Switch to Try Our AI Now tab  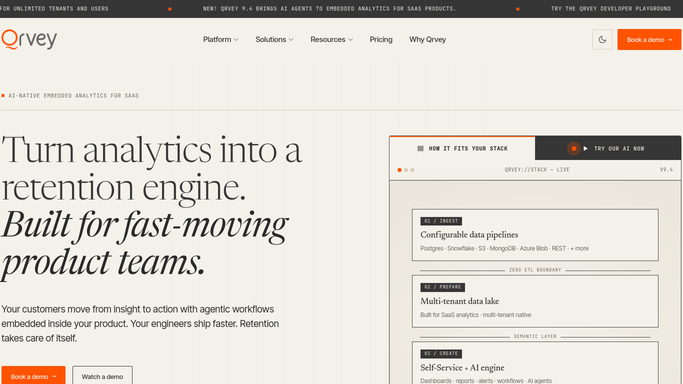pyautogui.click(x=608, y=148)
